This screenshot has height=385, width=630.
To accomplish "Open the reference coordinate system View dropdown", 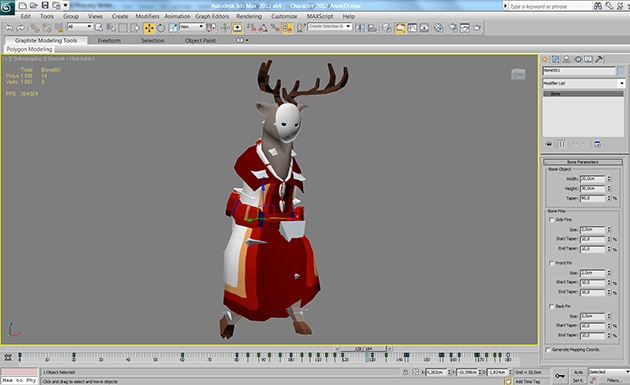I will [x=192, y=27].
